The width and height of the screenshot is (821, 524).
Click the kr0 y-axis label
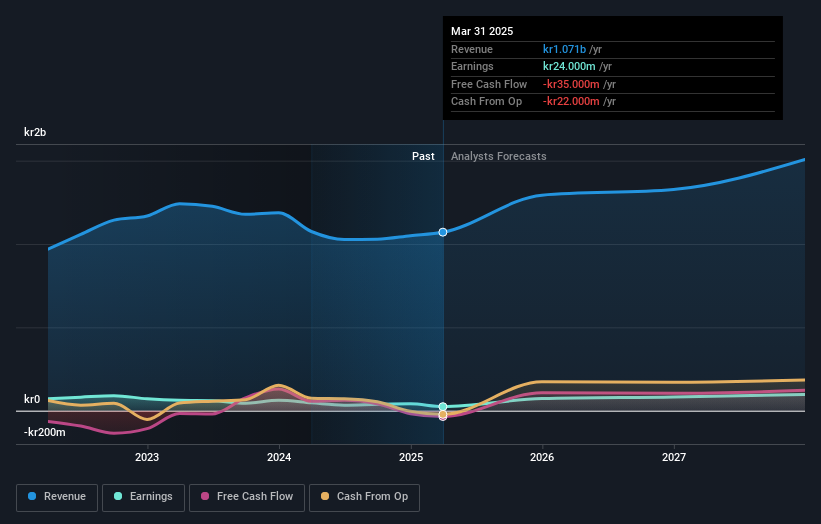(32, 399)
